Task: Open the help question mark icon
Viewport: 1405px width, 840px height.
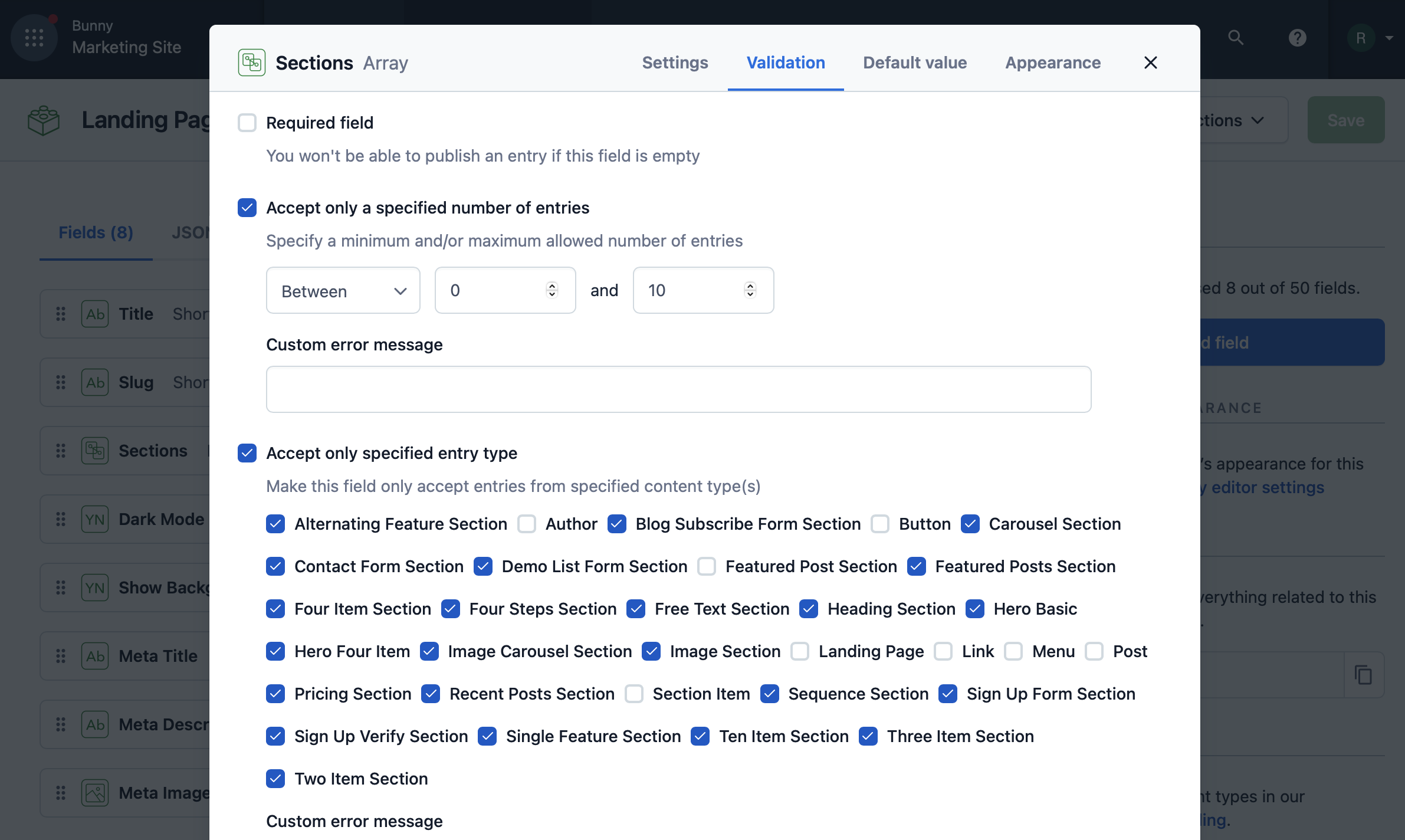Action: pos(1297,38)
